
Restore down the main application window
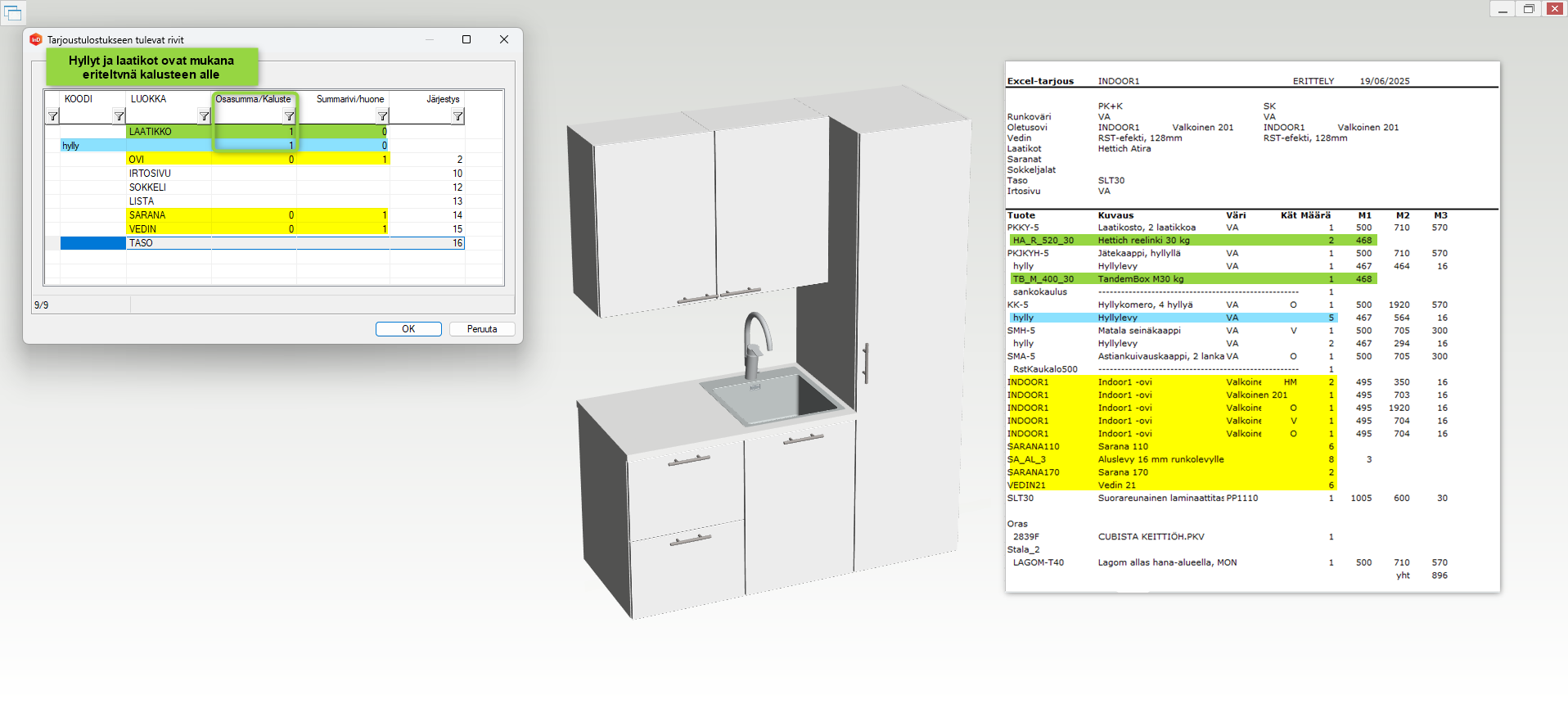[x=1528, y=9]
